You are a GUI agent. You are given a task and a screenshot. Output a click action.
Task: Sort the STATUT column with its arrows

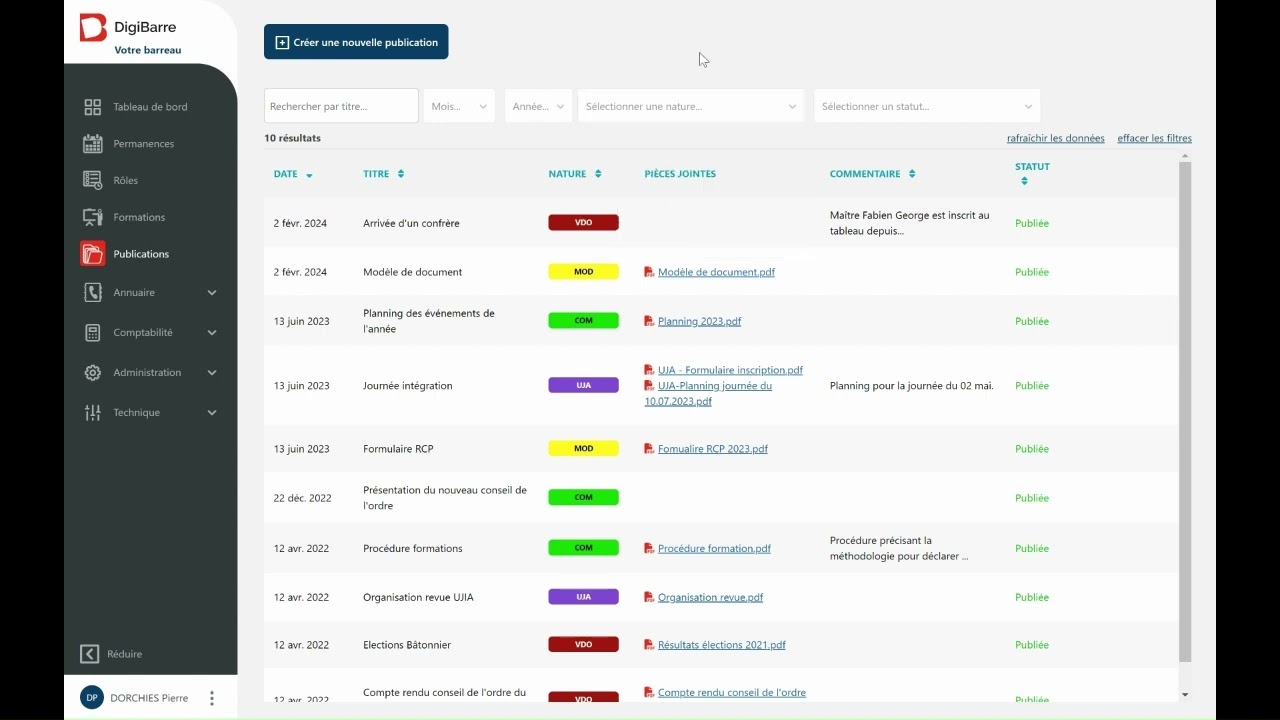tap(1024, 181)
